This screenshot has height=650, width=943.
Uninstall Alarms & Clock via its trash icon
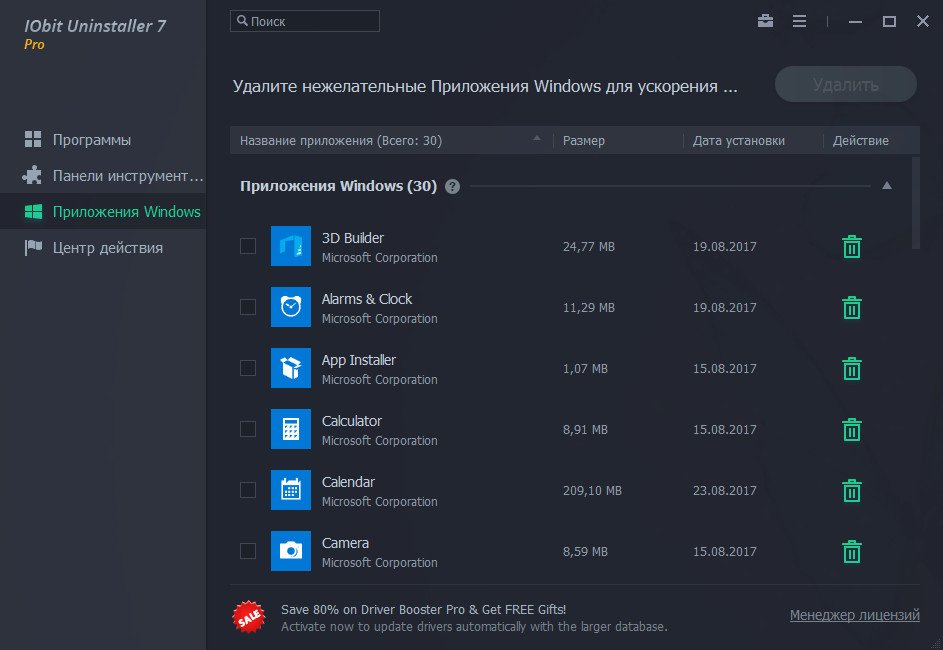click(x=852, y=307)
